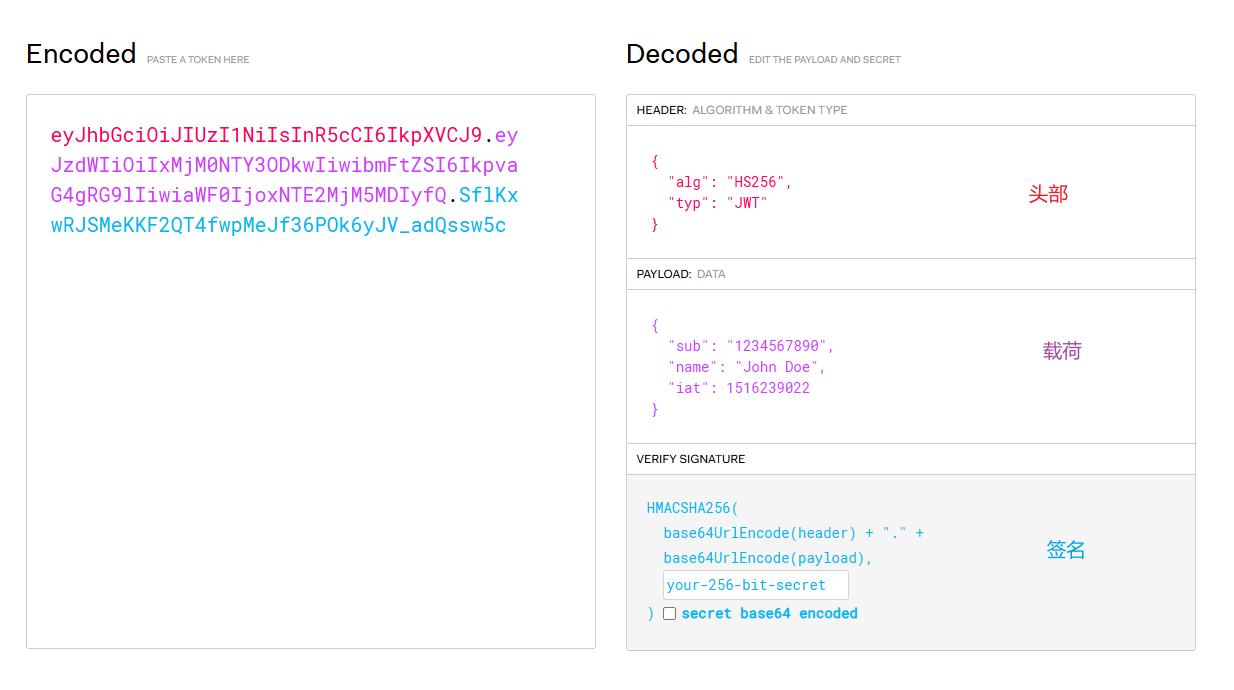
Task: Click the "name": "John Doe" line
Action: 747,367
